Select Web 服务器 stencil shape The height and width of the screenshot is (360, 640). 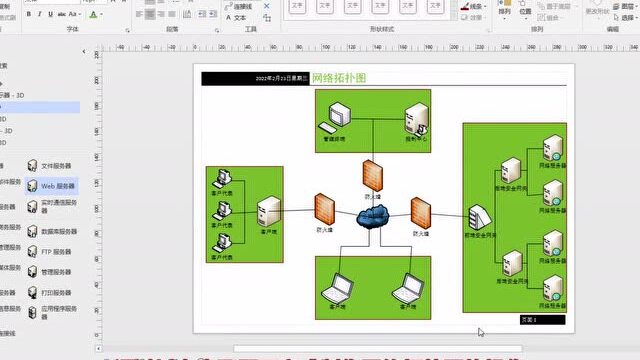51,186
